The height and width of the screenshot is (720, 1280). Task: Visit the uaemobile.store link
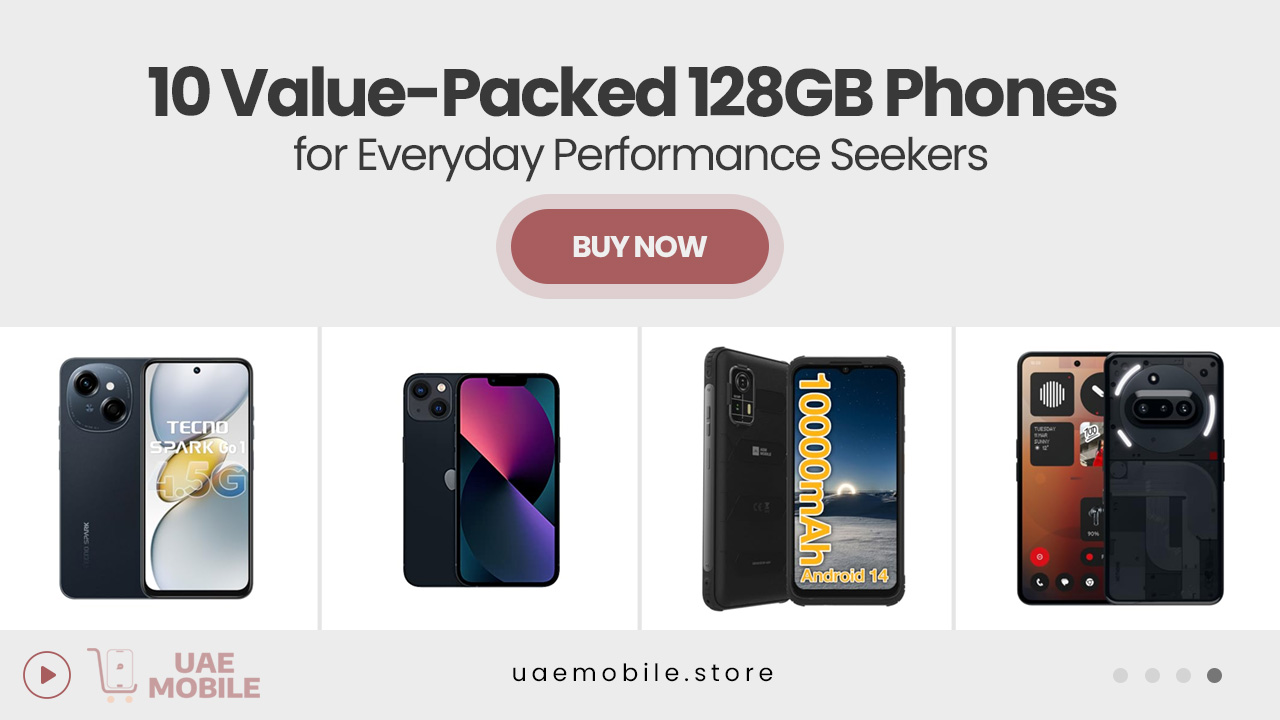[x=643, y=673]
